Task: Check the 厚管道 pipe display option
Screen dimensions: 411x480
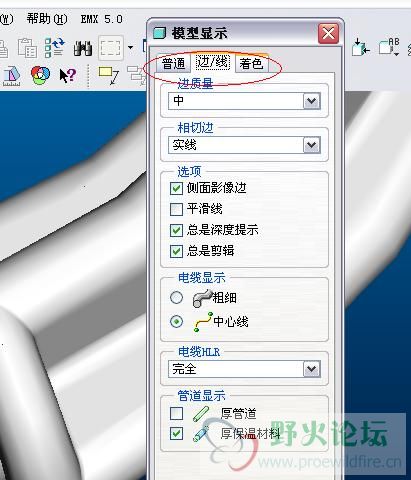Action: click(x=176, y=413)
